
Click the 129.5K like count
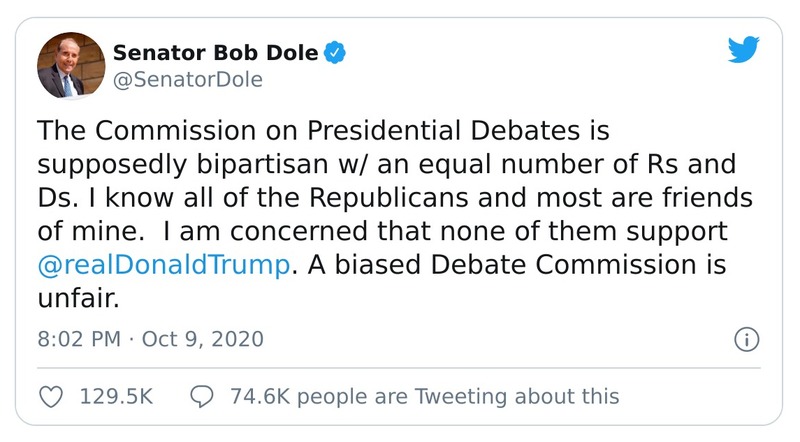click(x=116, y=396)
